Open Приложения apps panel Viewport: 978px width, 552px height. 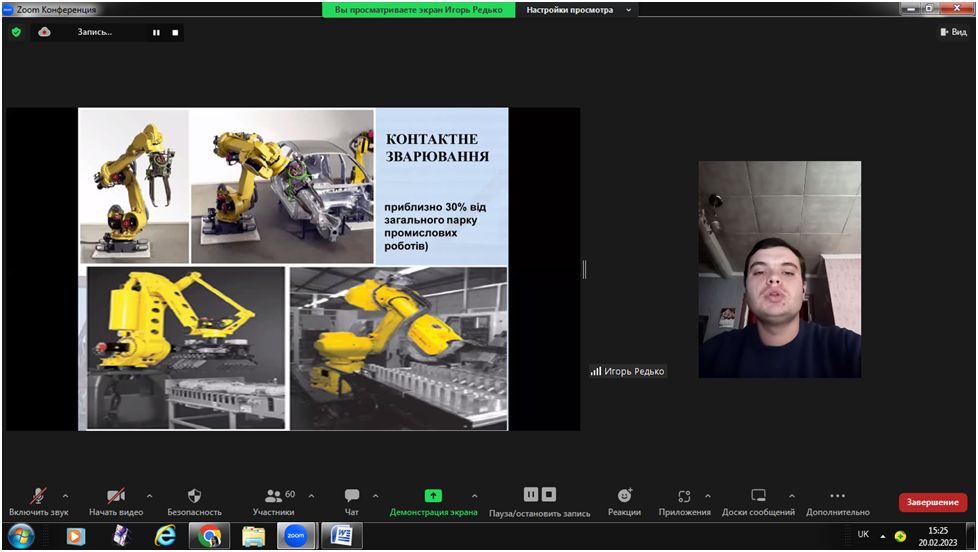pyautogui.click(x=684, y=502)
